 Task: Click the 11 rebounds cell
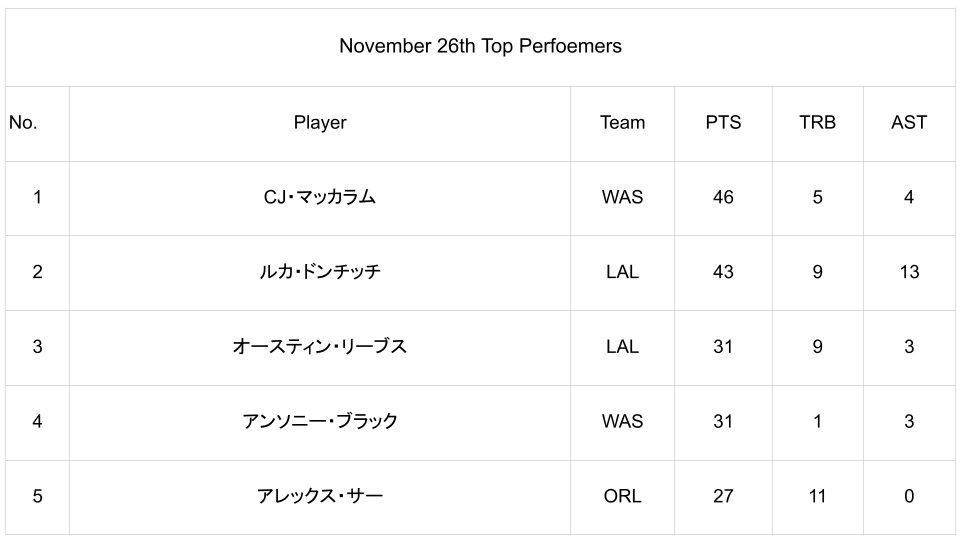click(817, 496)
